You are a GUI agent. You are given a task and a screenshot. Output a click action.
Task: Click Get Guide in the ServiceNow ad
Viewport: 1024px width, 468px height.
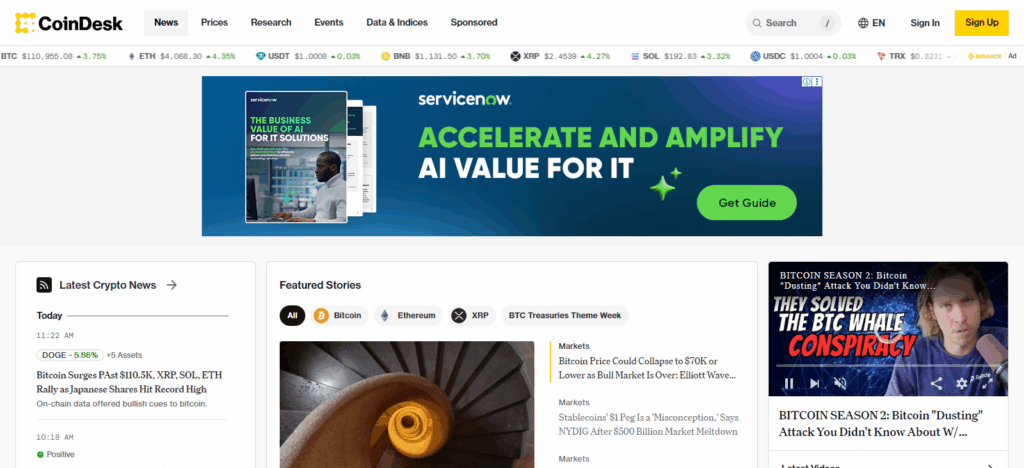click(x=747, y=203)
